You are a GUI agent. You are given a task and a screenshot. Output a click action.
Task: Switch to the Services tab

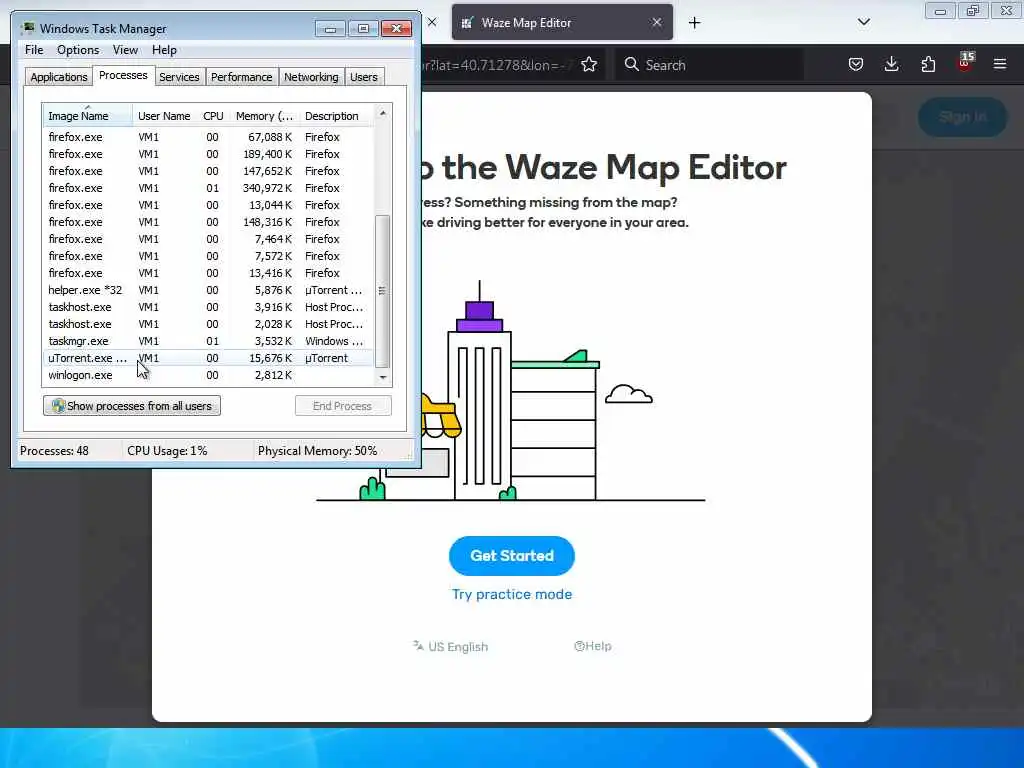(x=179, y=77)
